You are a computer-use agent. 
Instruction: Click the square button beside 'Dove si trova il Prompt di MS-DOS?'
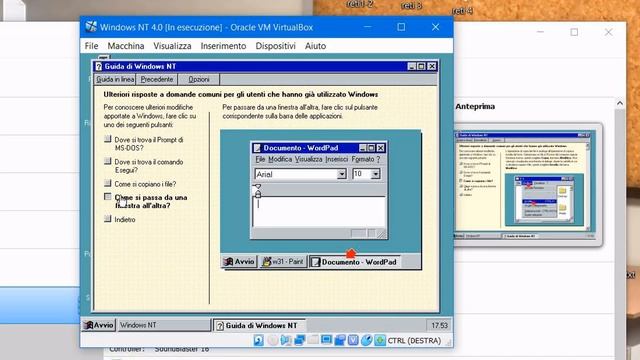pos(108,139)
